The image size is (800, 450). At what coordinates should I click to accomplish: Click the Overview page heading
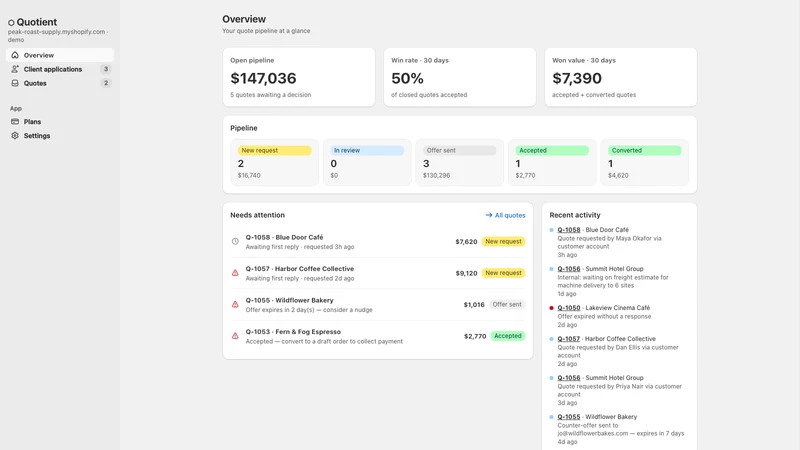(x=244, y=19)
